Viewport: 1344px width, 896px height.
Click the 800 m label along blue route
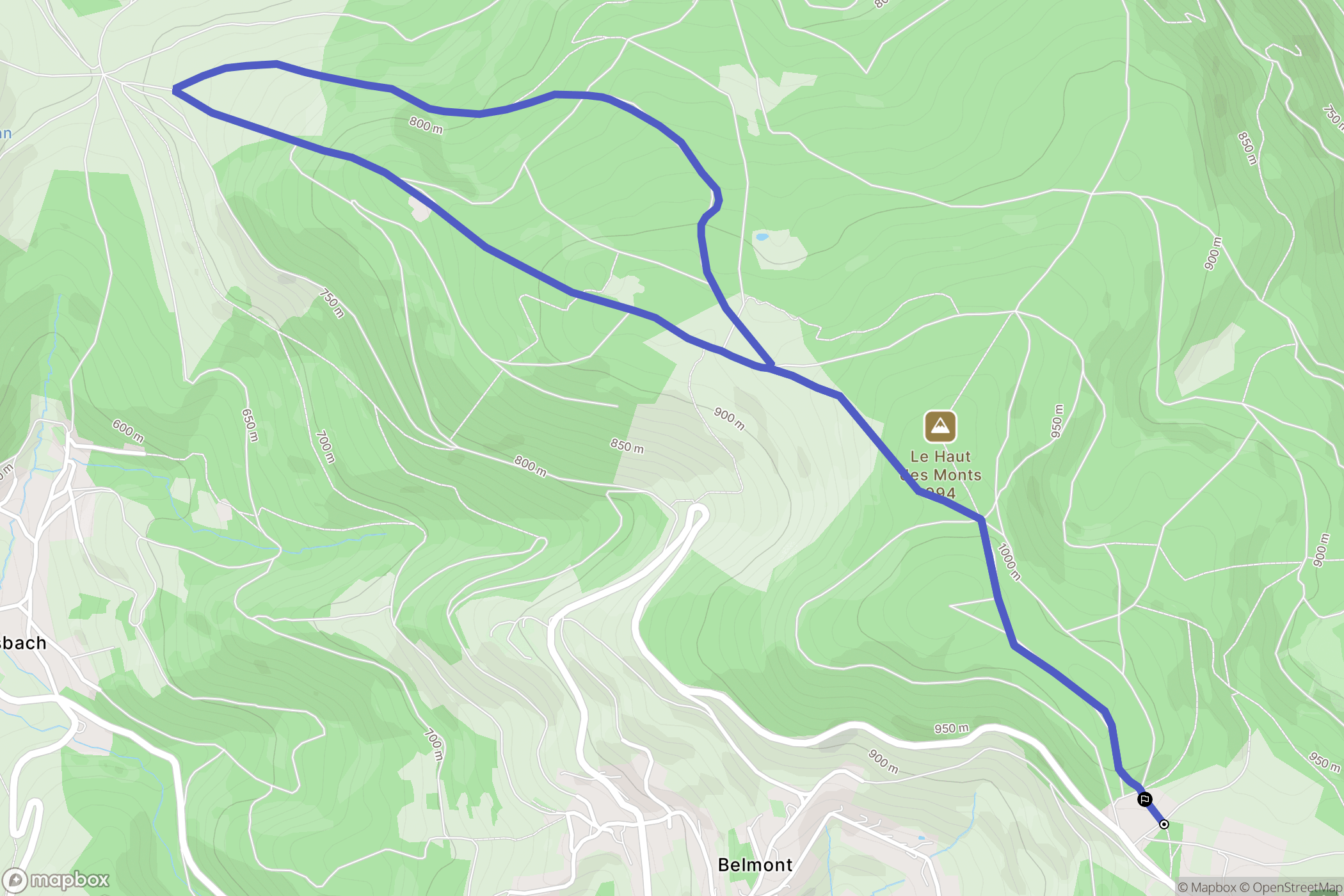point(426,125)
